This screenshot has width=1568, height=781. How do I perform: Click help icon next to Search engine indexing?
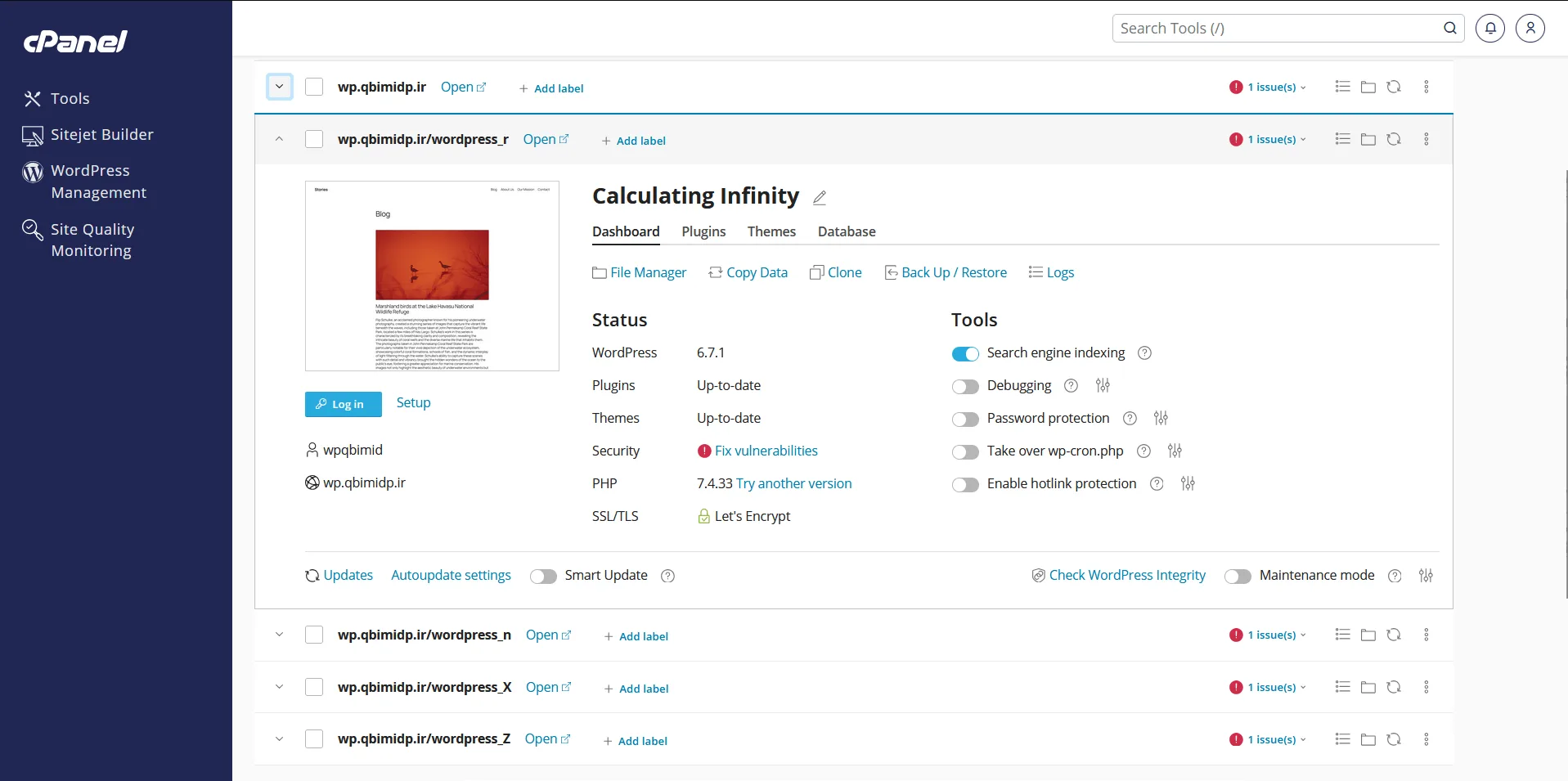coord(1144,353)
